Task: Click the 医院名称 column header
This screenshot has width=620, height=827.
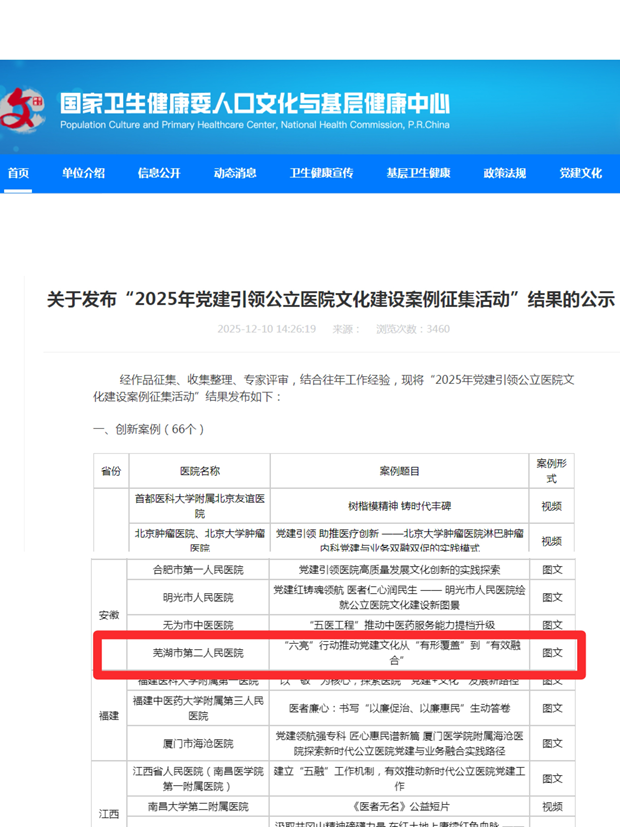Action: (200, 471)
